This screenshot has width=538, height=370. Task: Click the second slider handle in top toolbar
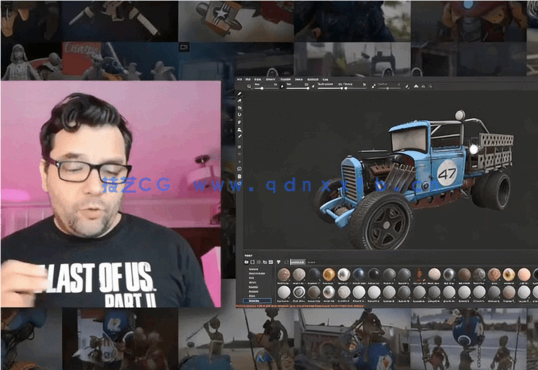[308, 88]
